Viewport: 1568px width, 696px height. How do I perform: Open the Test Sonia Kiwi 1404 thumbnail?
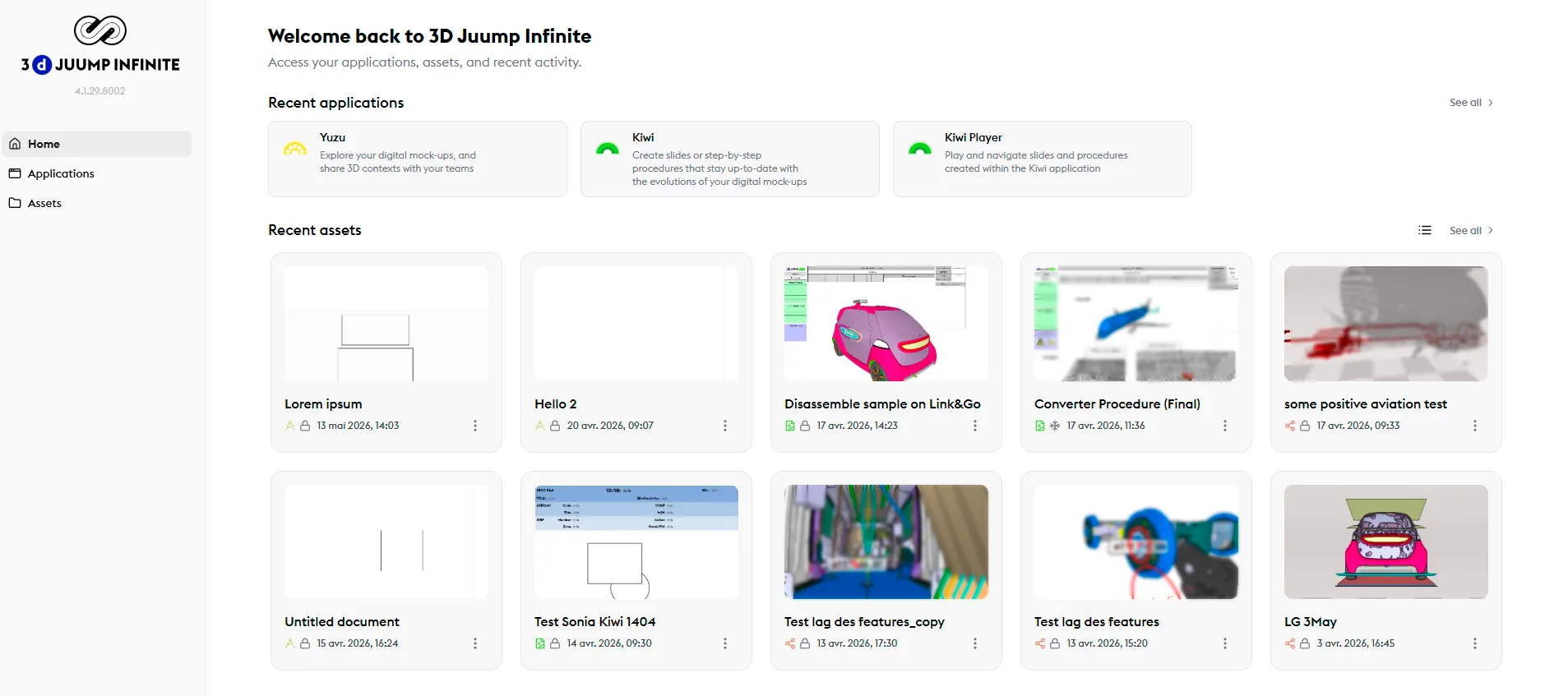636,542
